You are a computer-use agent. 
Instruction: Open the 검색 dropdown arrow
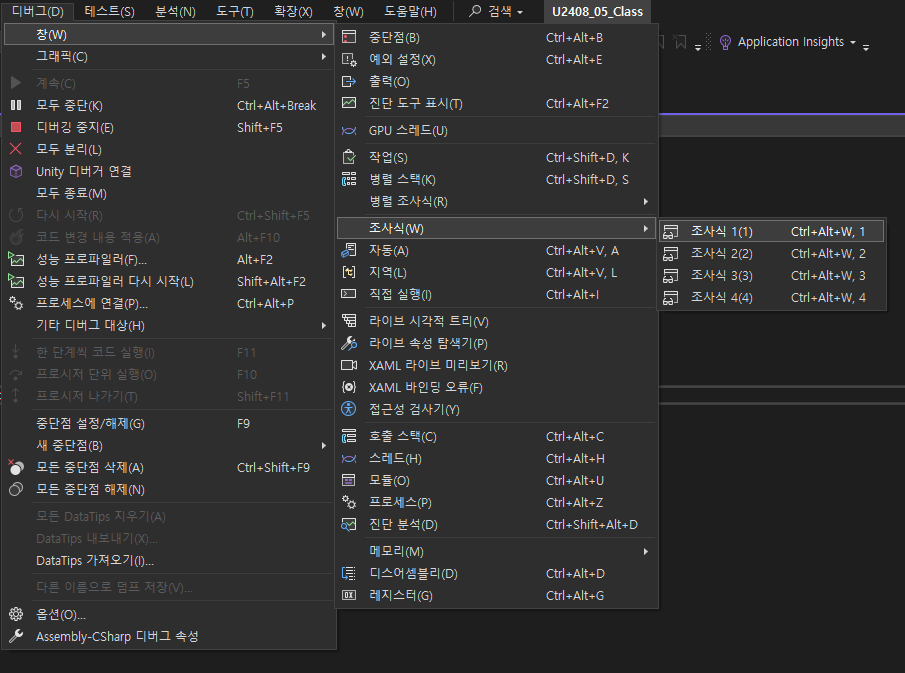click(x=520, y=12)
